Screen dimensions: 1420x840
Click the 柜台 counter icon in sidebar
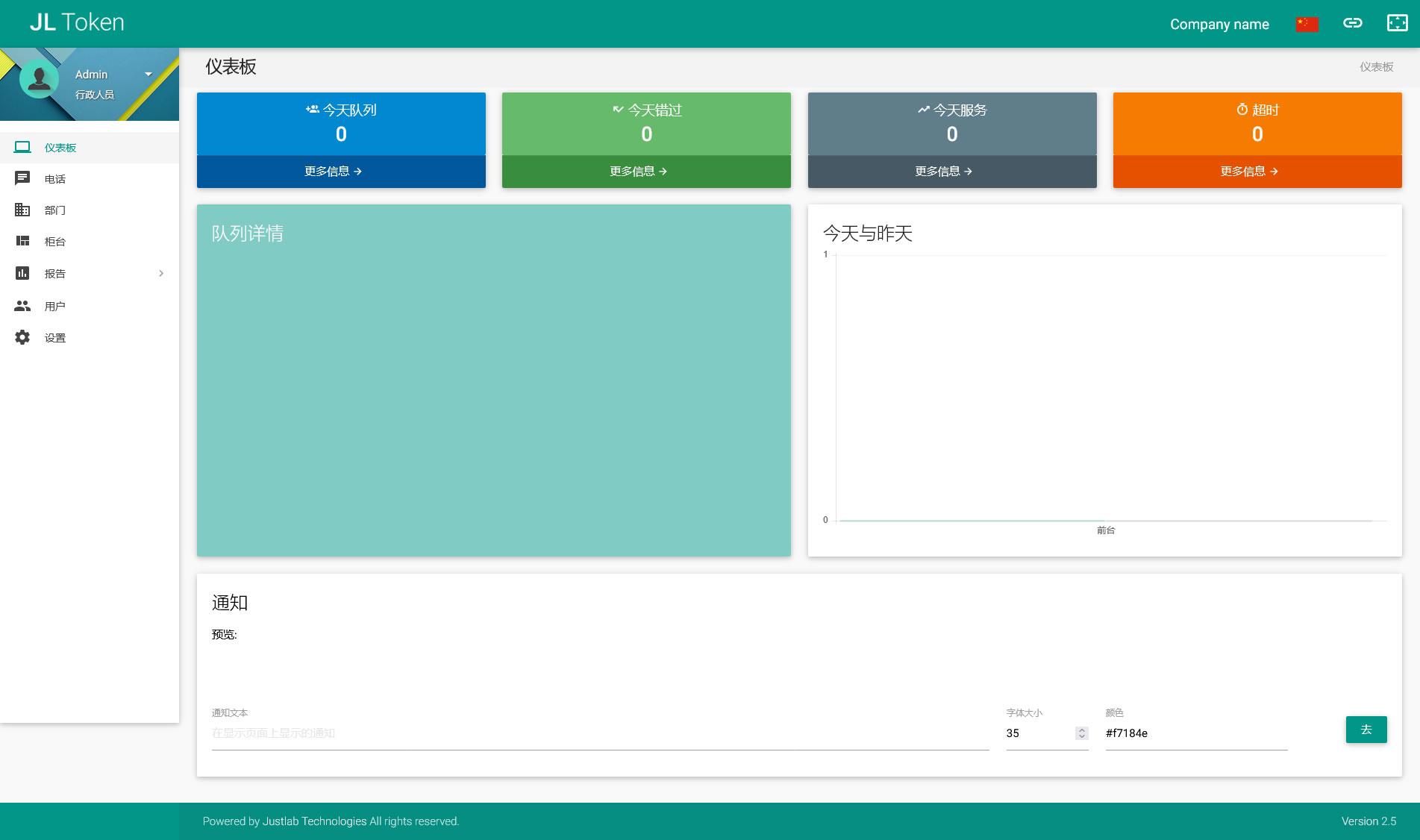[22, 241]
